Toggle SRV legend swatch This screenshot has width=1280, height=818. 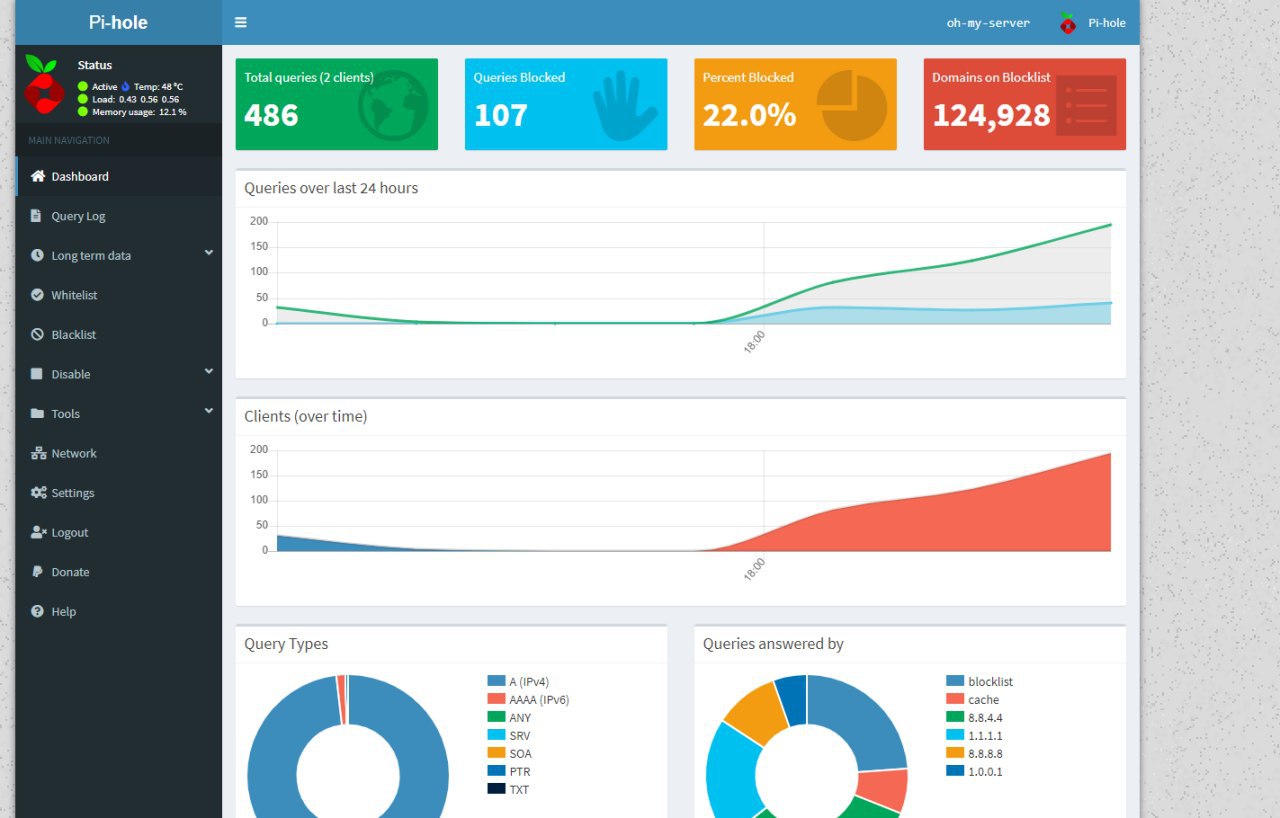(496, 736)
